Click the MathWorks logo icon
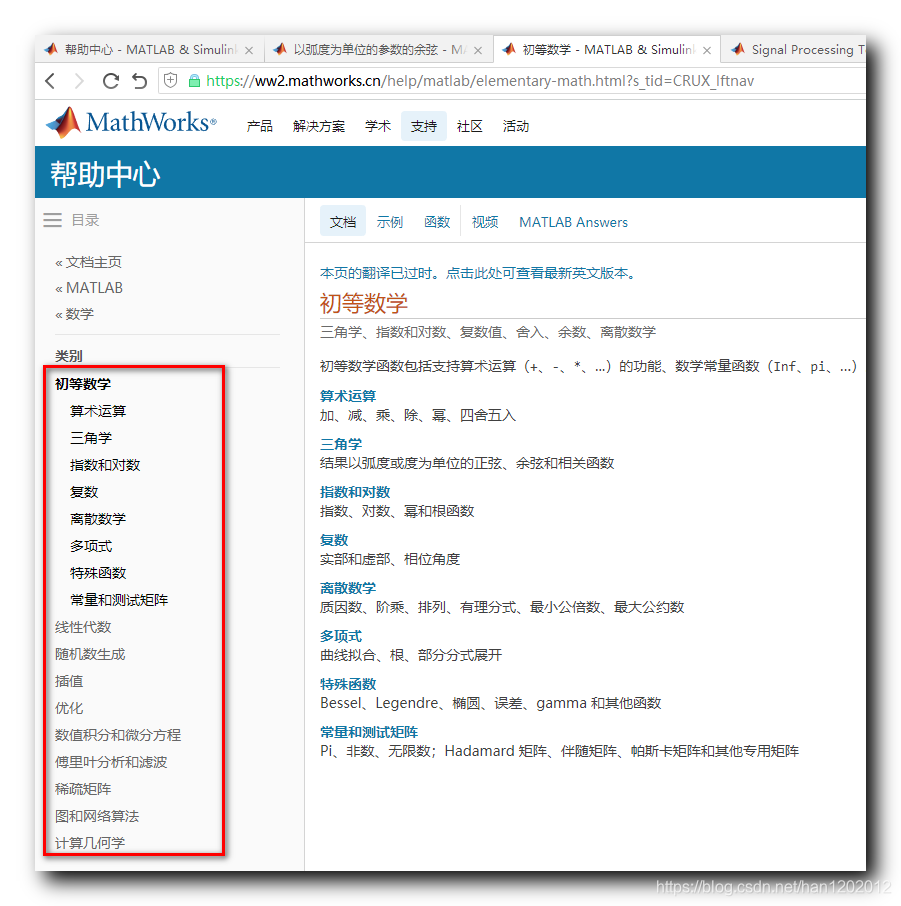This screenshot has height=906, width=901. [x=62, y=123]
